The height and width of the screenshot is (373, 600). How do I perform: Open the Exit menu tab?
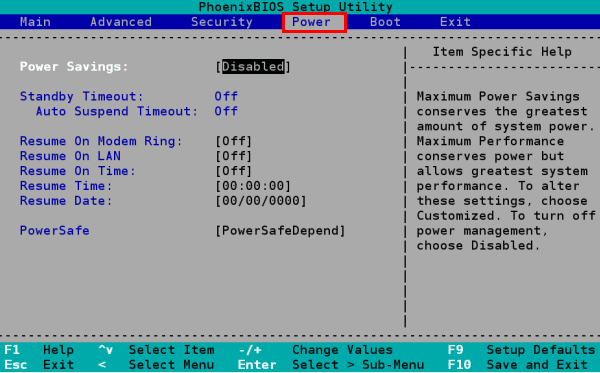(x=455, y=22)
